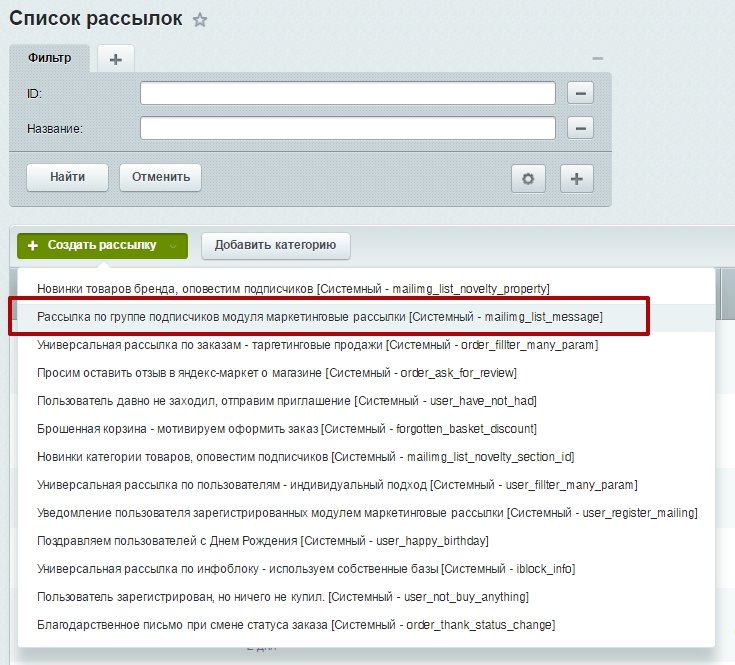Click into the Название input field

(x=347, y=128)
